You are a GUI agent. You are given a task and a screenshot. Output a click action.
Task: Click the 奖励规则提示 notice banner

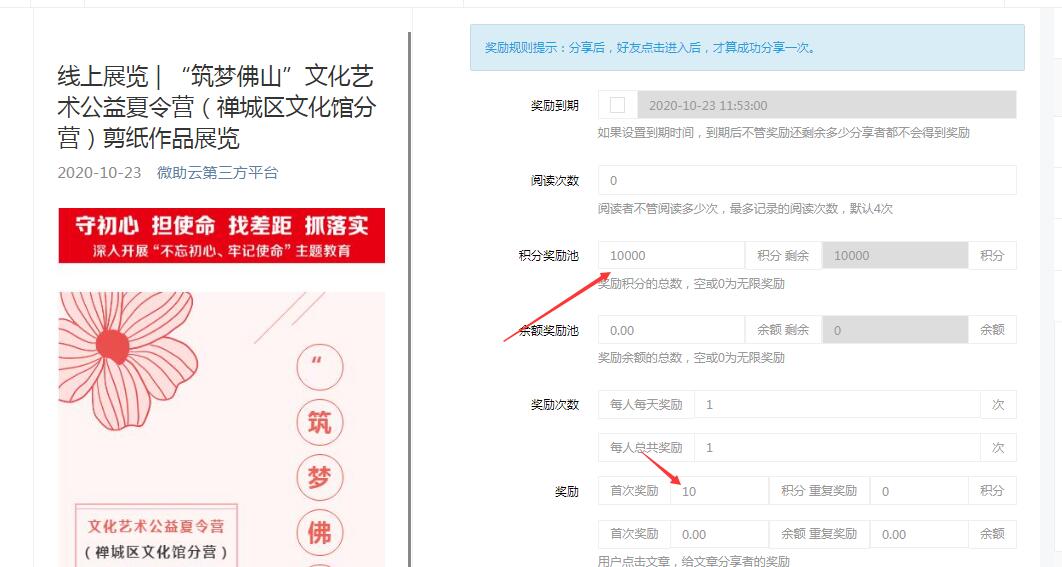pos(747,47)
